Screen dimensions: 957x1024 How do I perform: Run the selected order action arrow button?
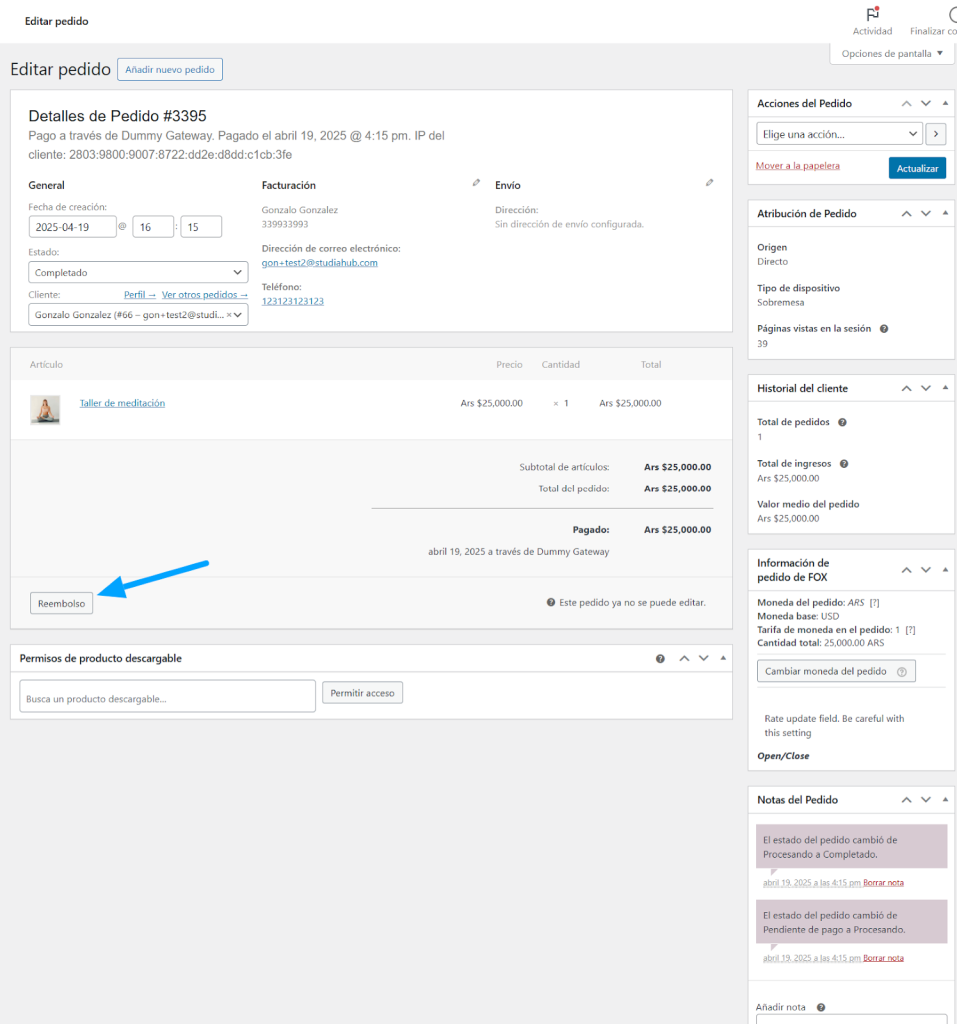coord(936,134)
